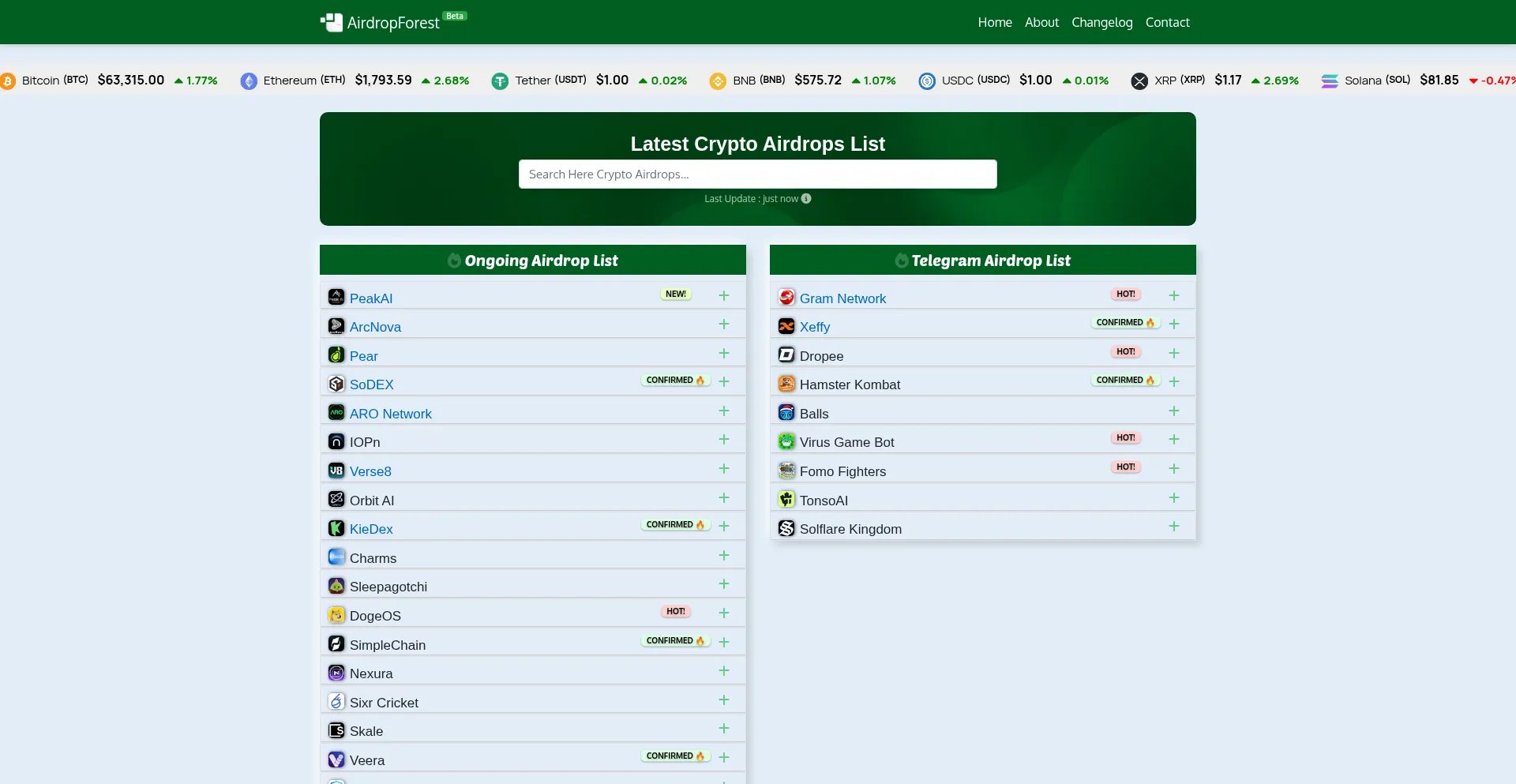This screenshot has height=784, width=1516.
Task: Click the Last Update info icon
Action: click(x=806, y=198)
